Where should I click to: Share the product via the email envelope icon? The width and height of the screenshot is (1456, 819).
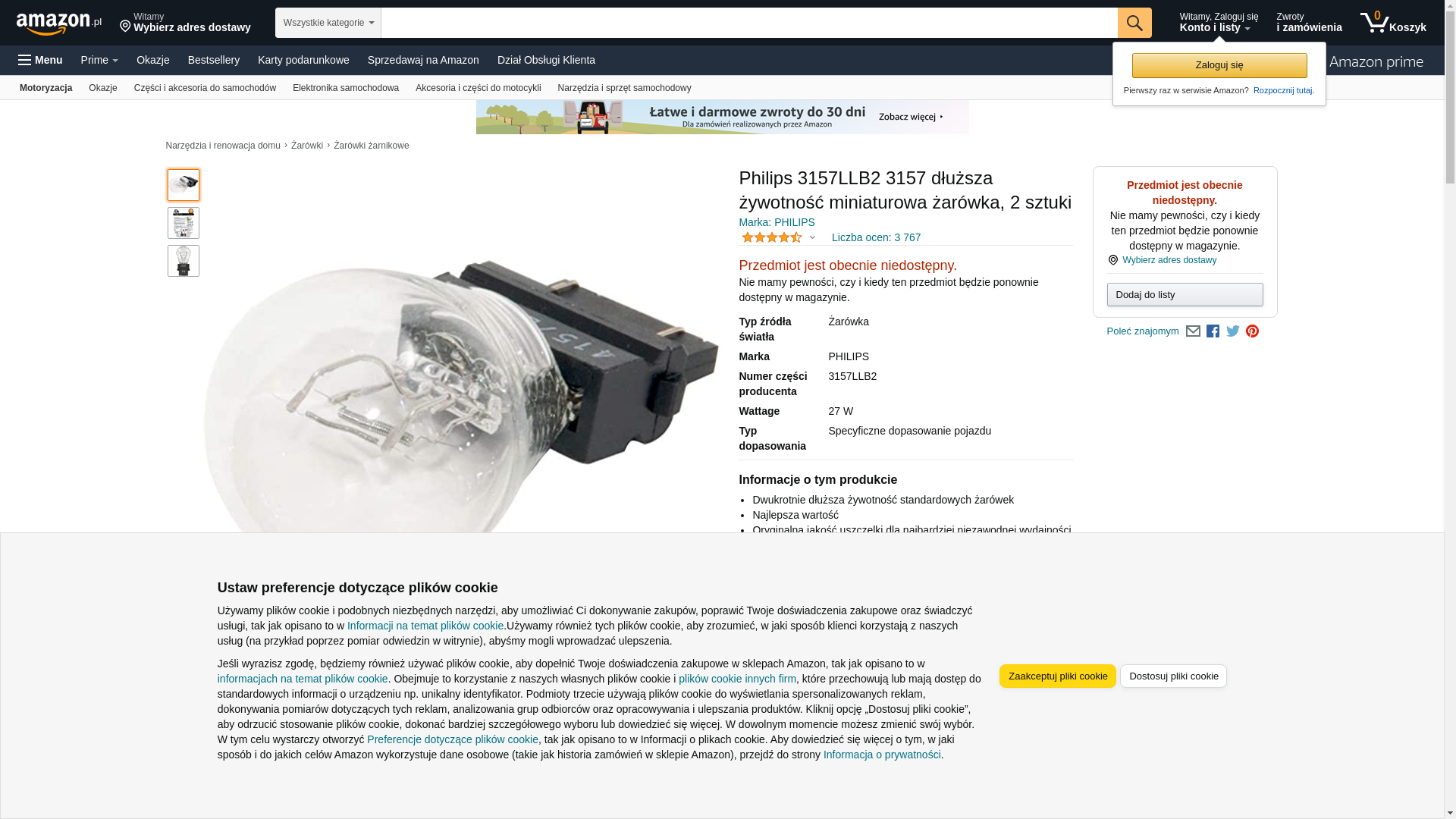(x=1193, y=331)
